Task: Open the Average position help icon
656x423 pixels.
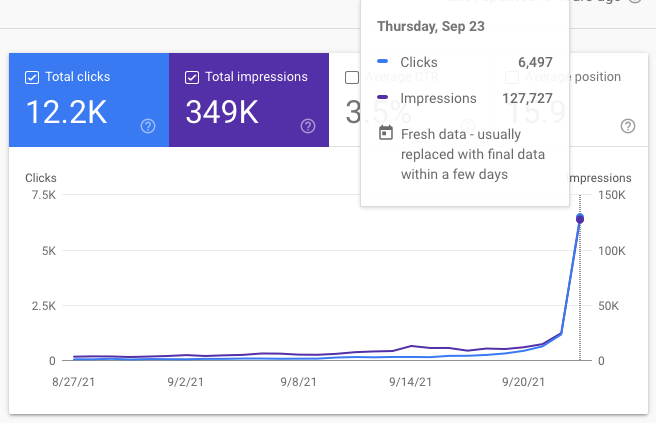Action: click(628, 126)
